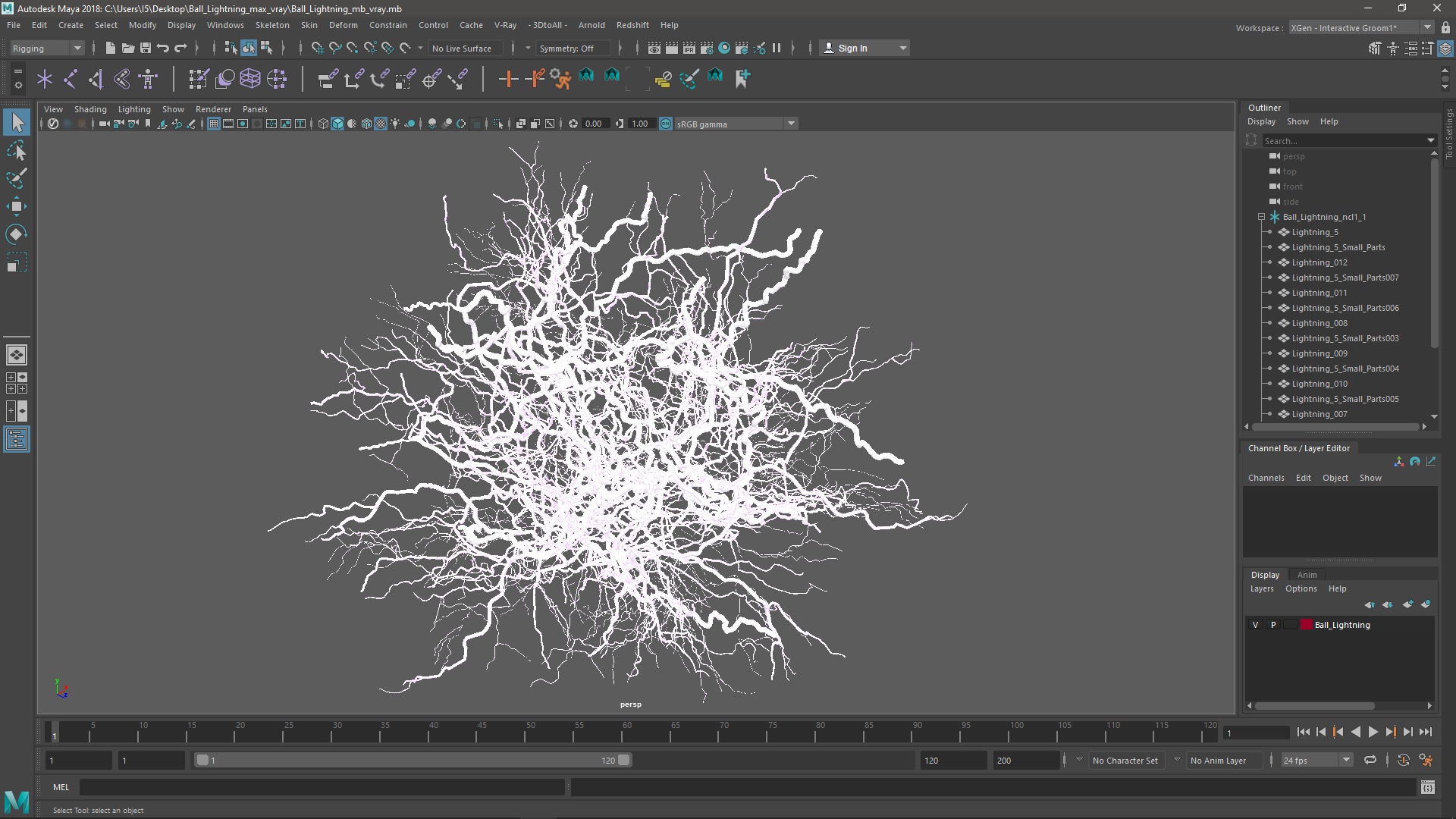Activate the Lasso Select tool
The height and width of the screenshot is (819, 1456).
pyautogui.click(x=17, y=150)
